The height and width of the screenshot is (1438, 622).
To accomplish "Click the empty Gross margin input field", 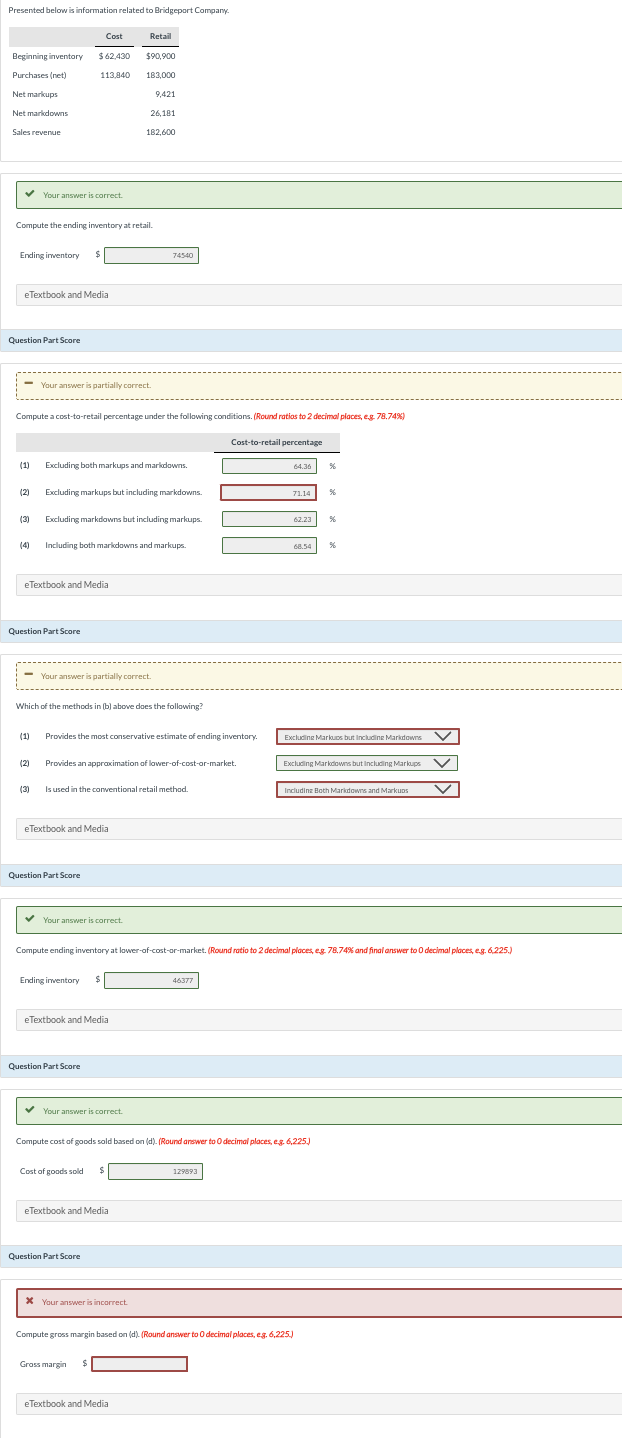I will (x=140, y=1364).
